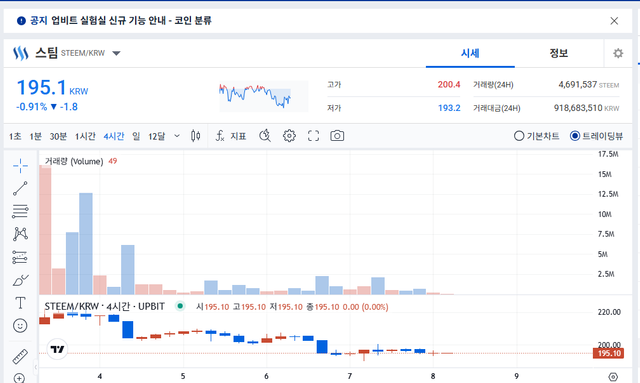
Task: Select the XABCD pattern tool
Action: tap(20, 234)
